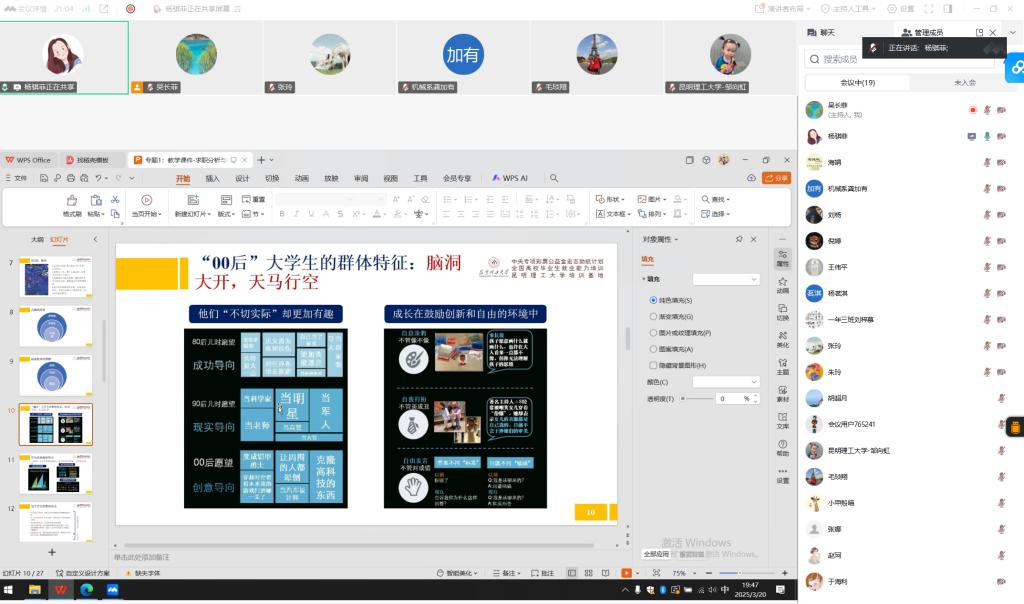Open the Properties (属性) sidebar icon

(x=782, y=258)
